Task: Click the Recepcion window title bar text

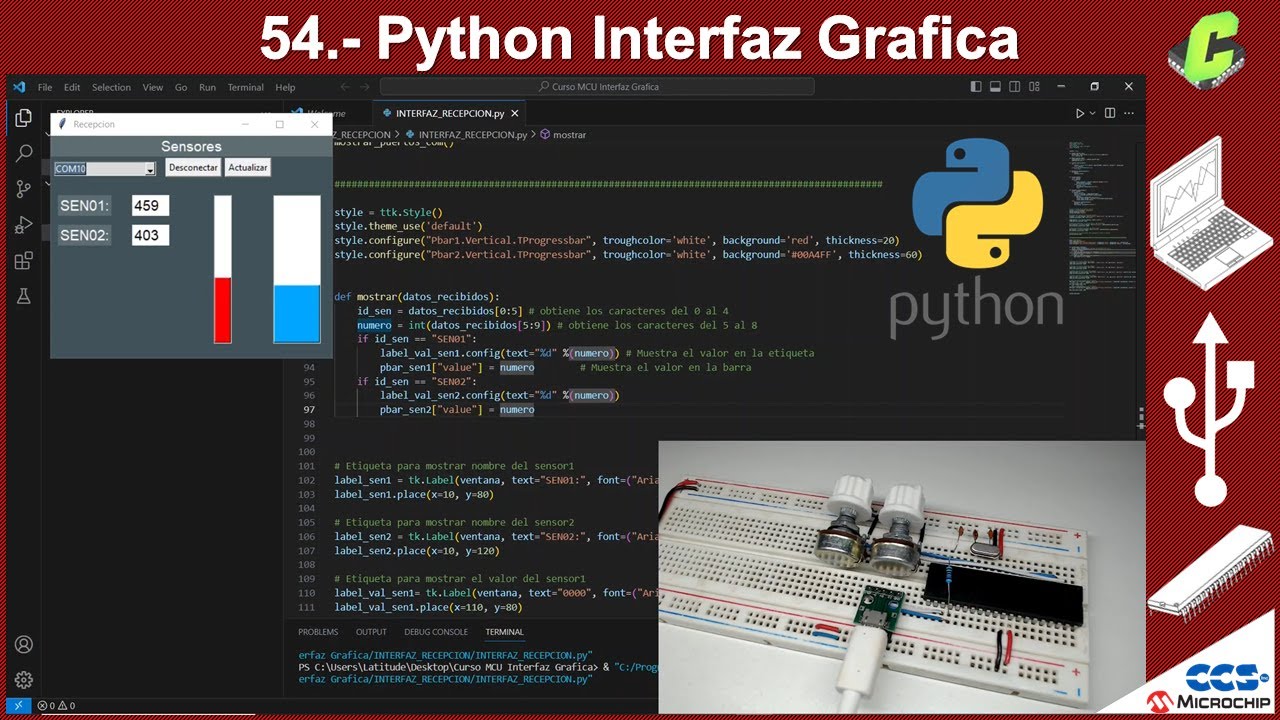Action: [x=94, y=124]
